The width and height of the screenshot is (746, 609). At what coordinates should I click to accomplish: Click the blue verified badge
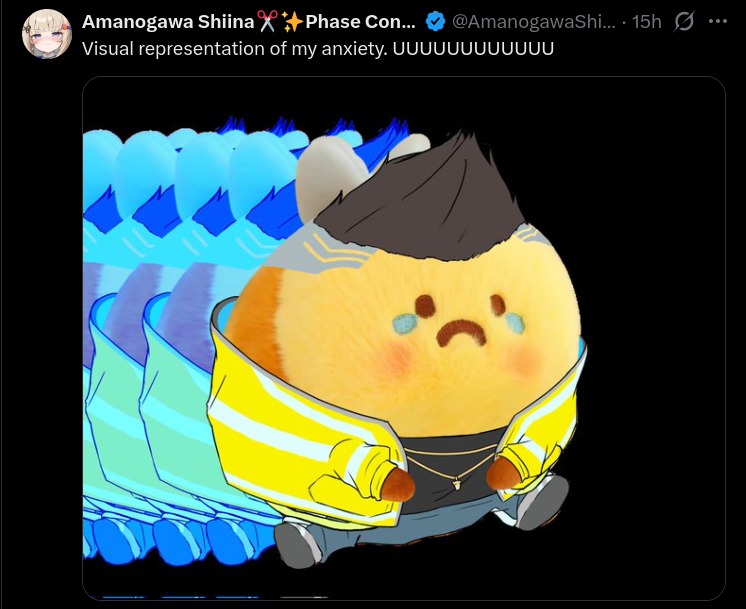click(435, 21)
